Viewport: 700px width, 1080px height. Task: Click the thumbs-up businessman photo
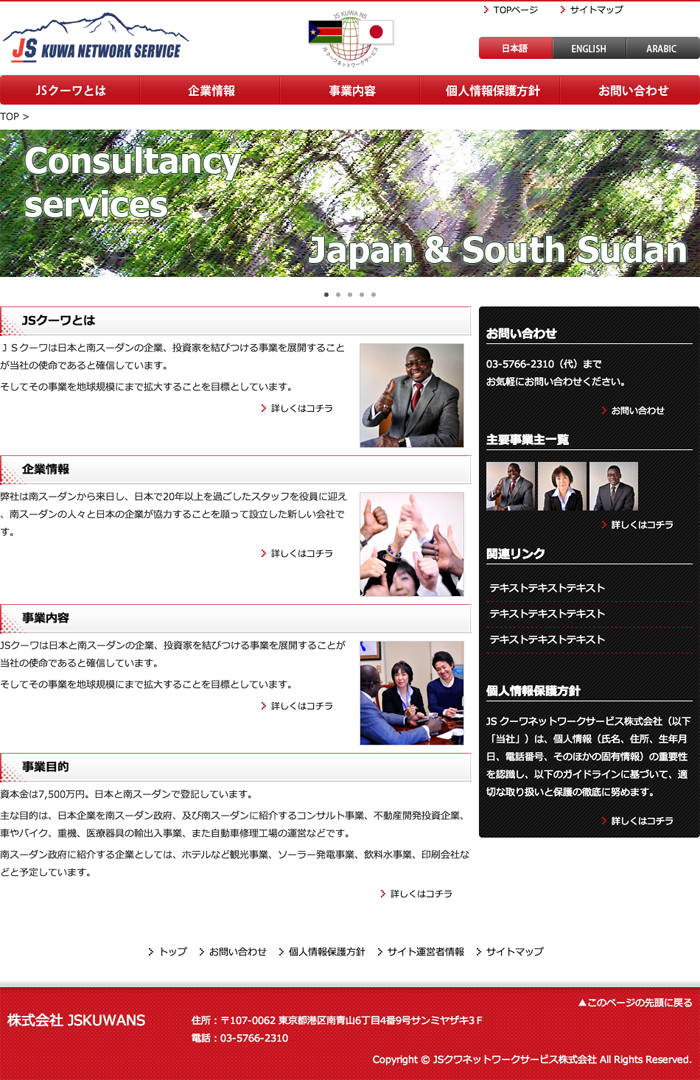[x=412, y=395]
